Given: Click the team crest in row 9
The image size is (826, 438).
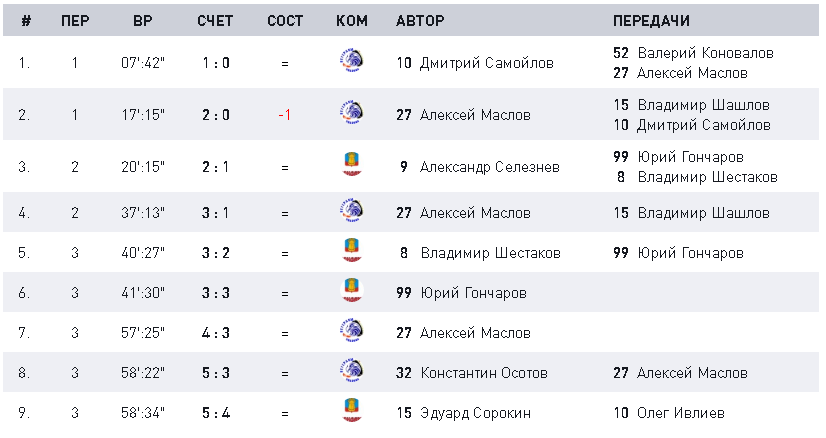Looking at the screenshot, I should click(351, 411).
